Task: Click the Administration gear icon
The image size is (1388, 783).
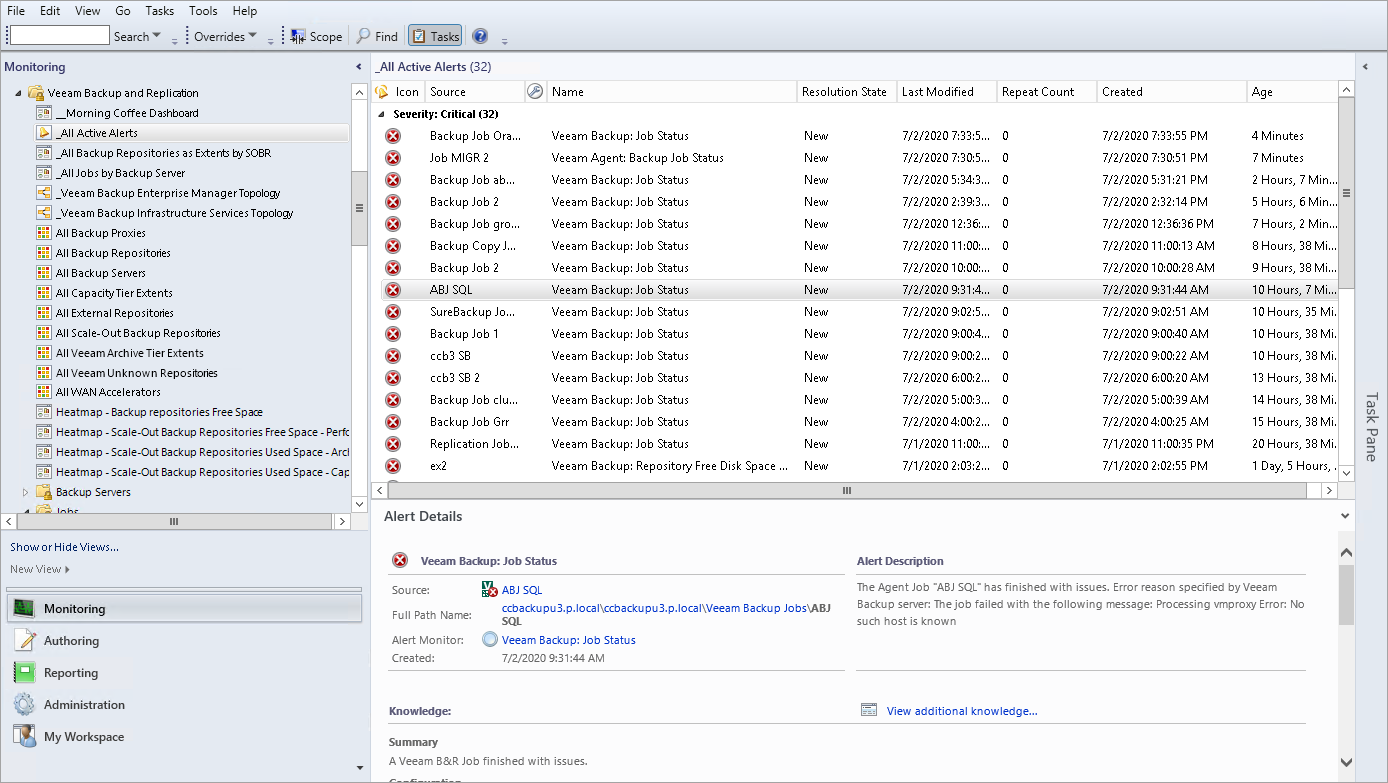Action: [x=25, y=705]
